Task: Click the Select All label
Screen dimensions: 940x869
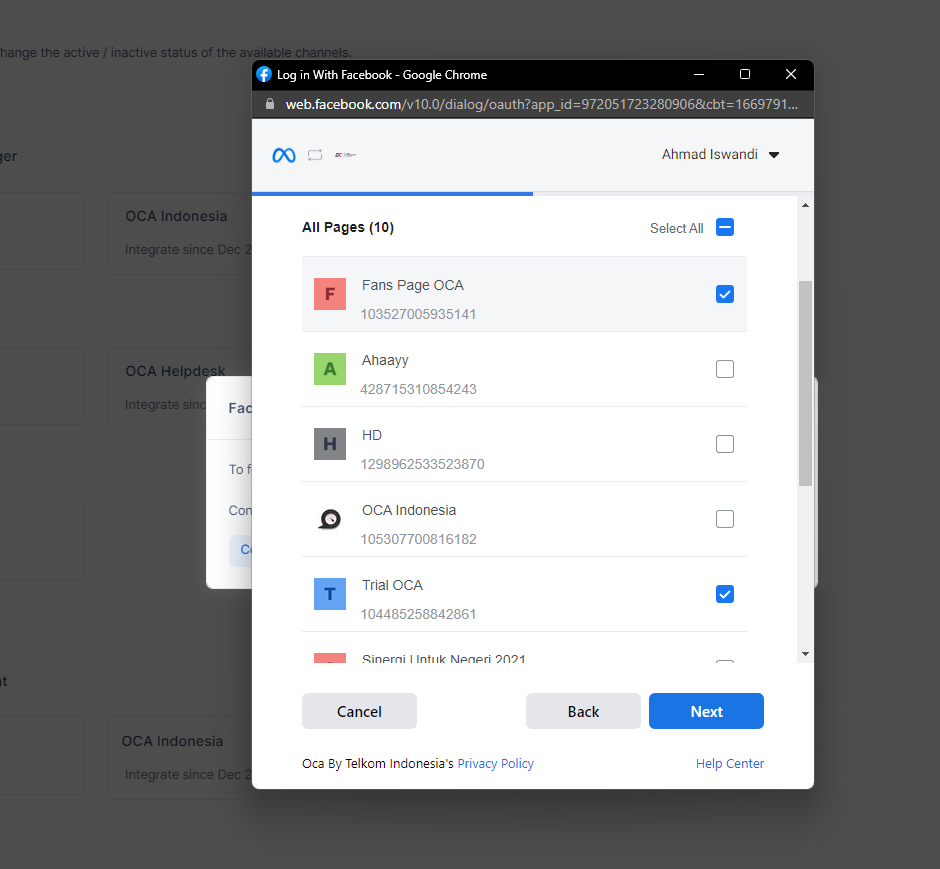Action: [x=676, y=228]
